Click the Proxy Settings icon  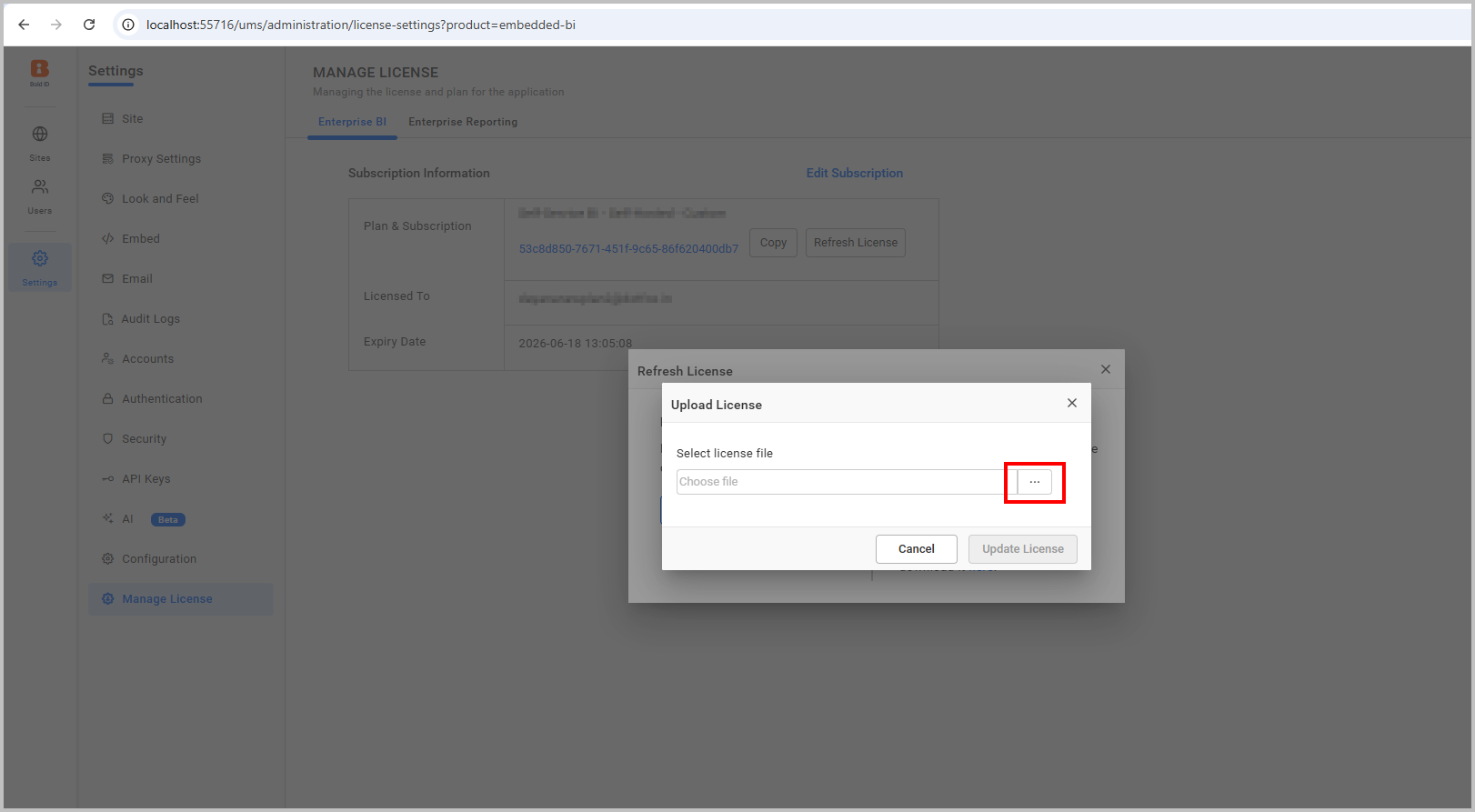[x=108, y=158]
